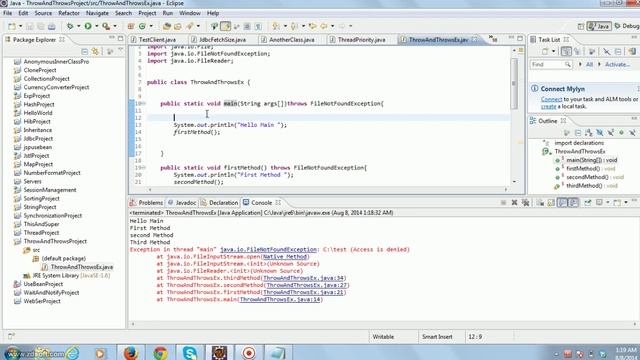Click the New Java Package icon
640x360 pixels.
click(x=131, y=26)
